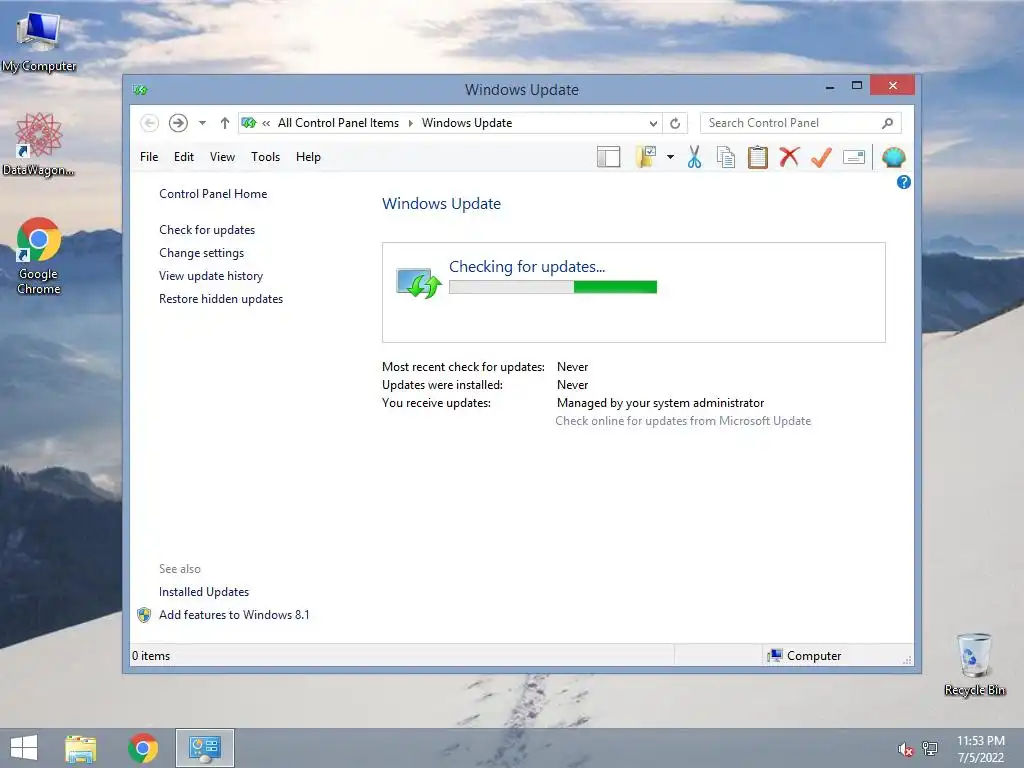
Task: Click the Control Panel taskbar button
Action: [204, 748]
